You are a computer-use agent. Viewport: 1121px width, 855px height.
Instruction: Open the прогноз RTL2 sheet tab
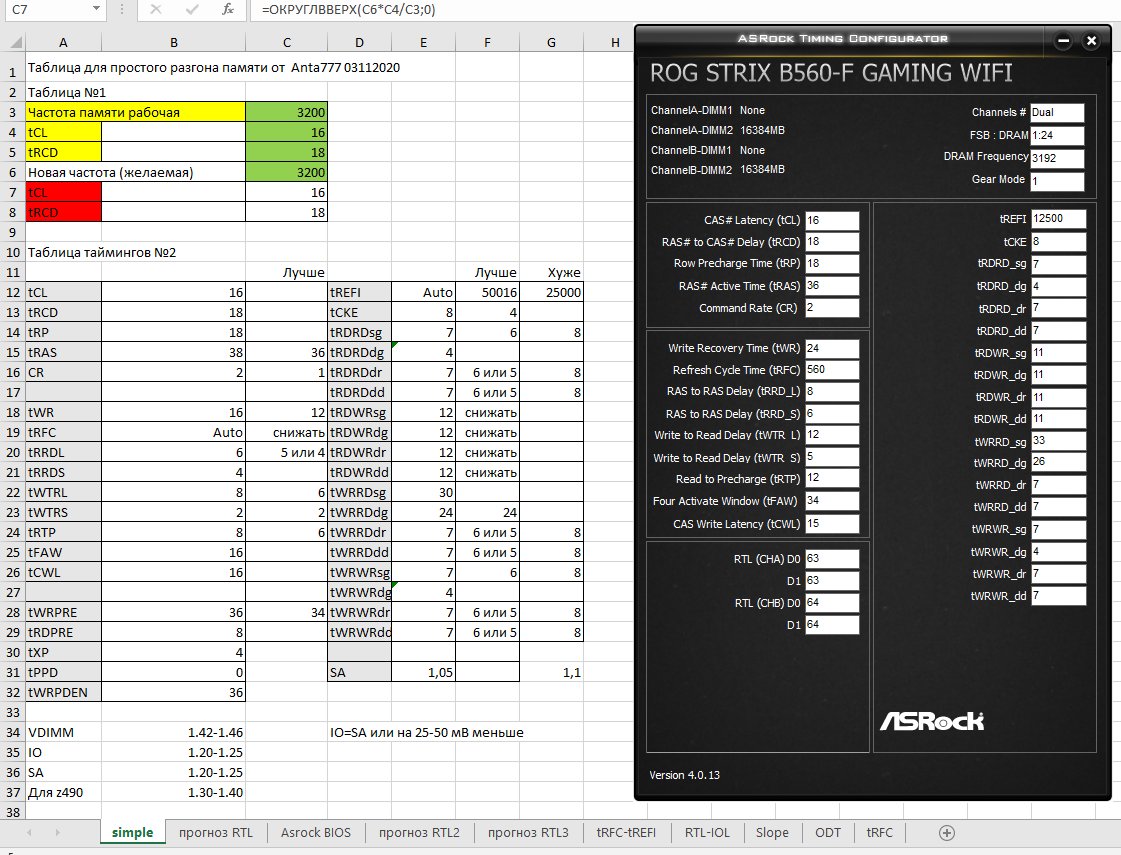(419, 832)
